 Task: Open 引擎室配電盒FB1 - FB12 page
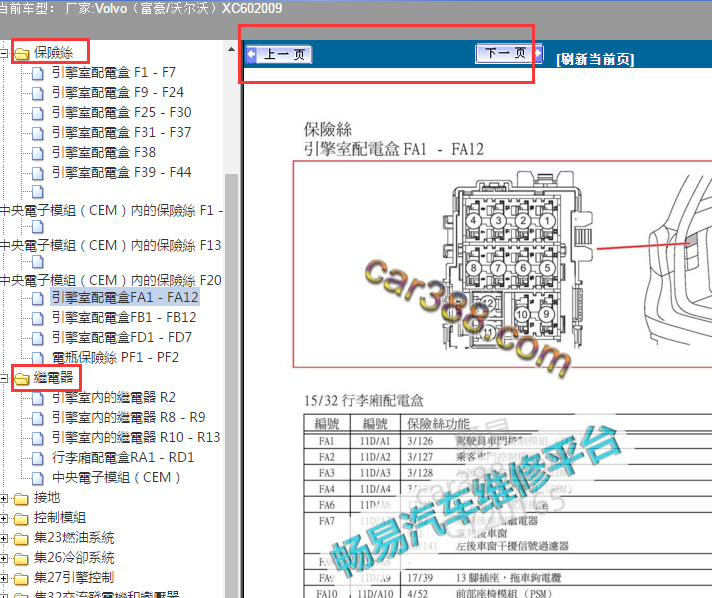click(124, 317)
